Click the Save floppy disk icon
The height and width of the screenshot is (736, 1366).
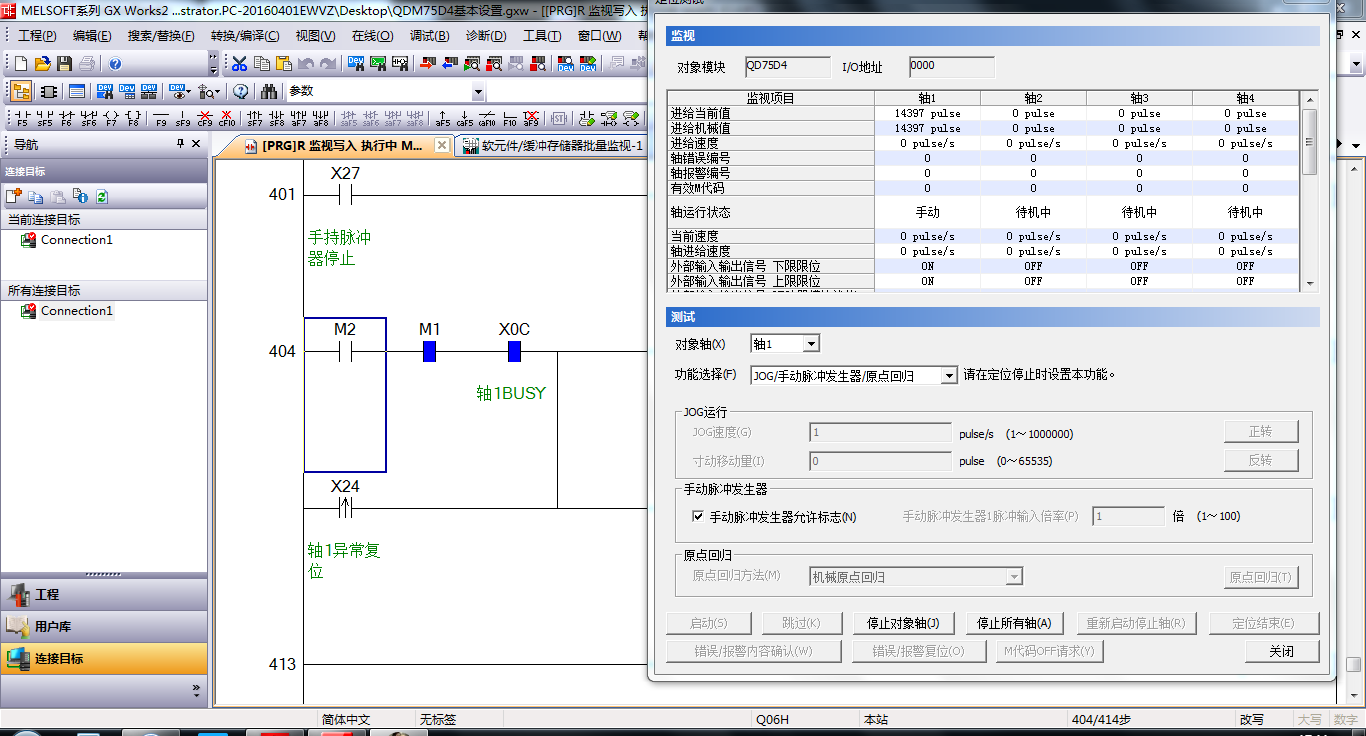coord(64,63)
